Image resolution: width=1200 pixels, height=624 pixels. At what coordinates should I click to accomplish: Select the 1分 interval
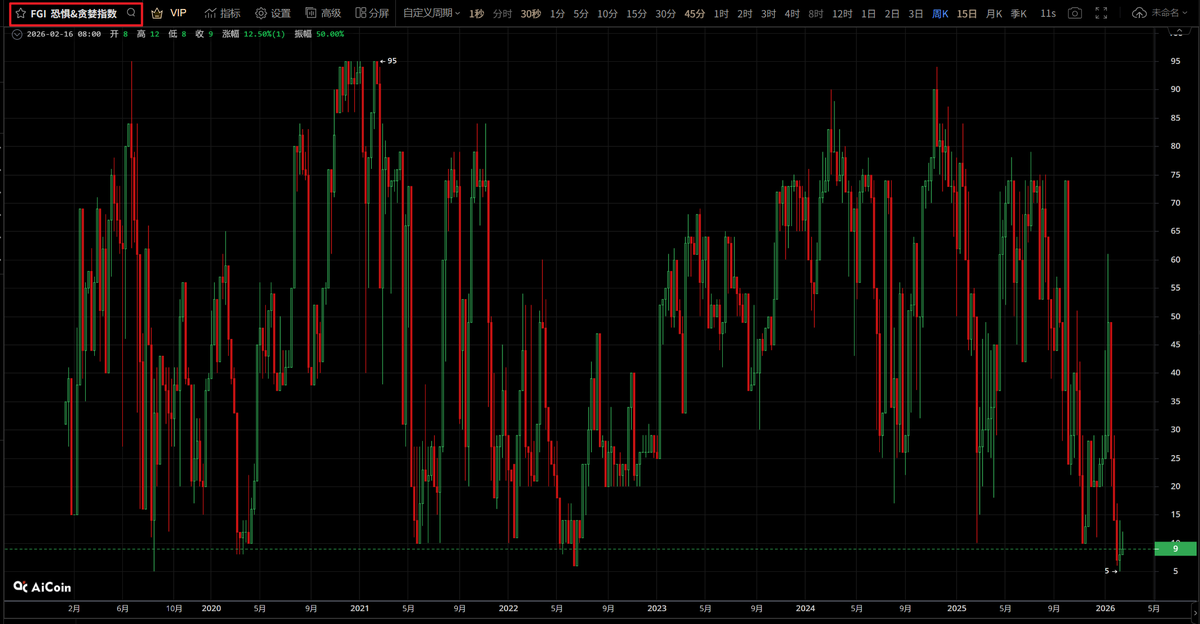(557, 13)
